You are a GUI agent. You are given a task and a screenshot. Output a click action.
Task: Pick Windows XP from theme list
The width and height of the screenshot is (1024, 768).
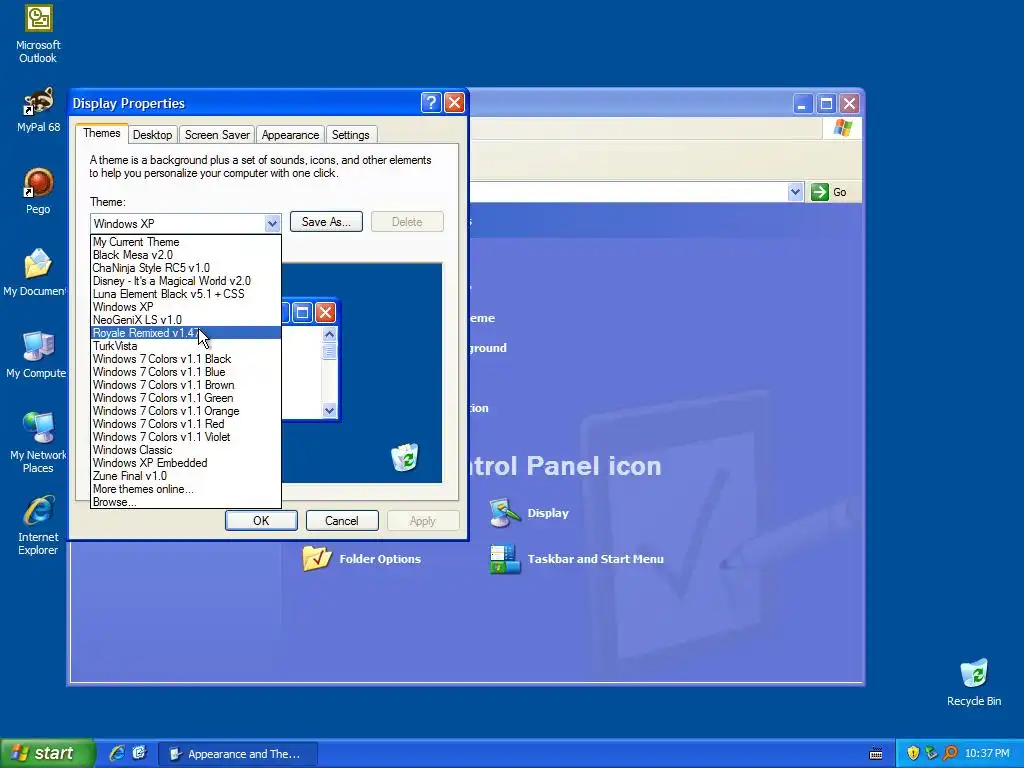(x=186, y=307)
